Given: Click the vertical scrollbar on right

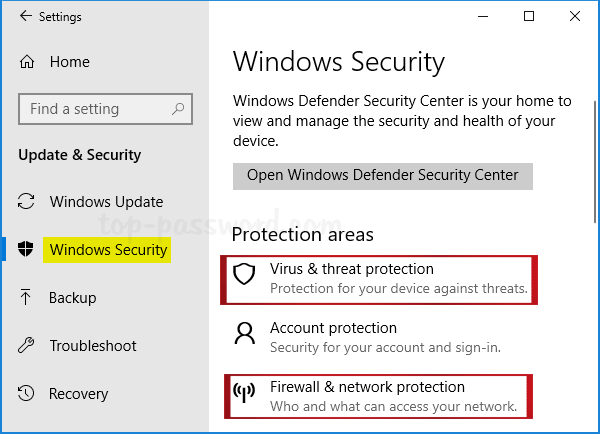Looking at the screenshot, I should pos(595,162).
